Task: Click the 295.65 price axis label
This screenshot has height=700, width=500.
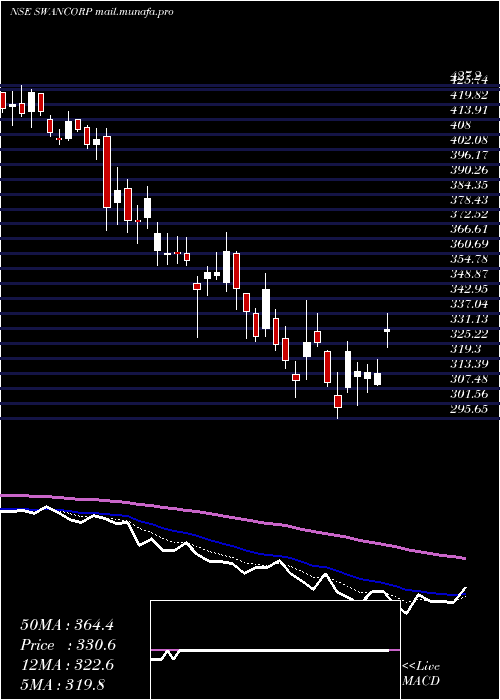Action: coord(470,409)
